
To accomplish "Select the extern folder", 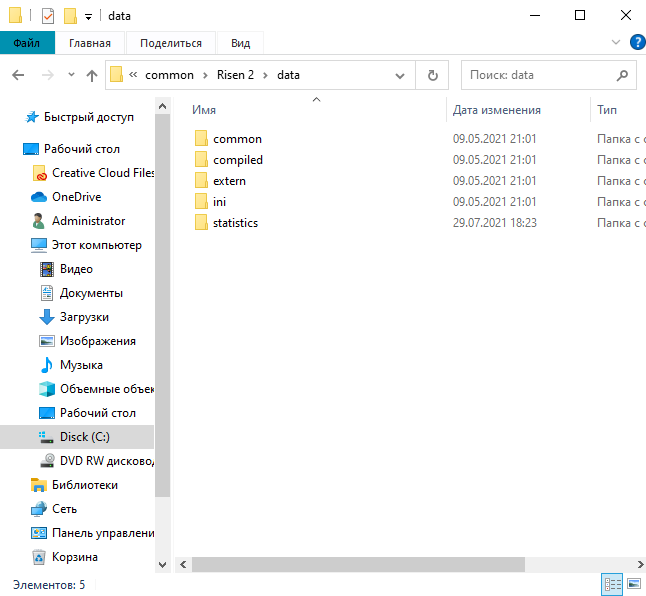I will (x=229, y=181).
